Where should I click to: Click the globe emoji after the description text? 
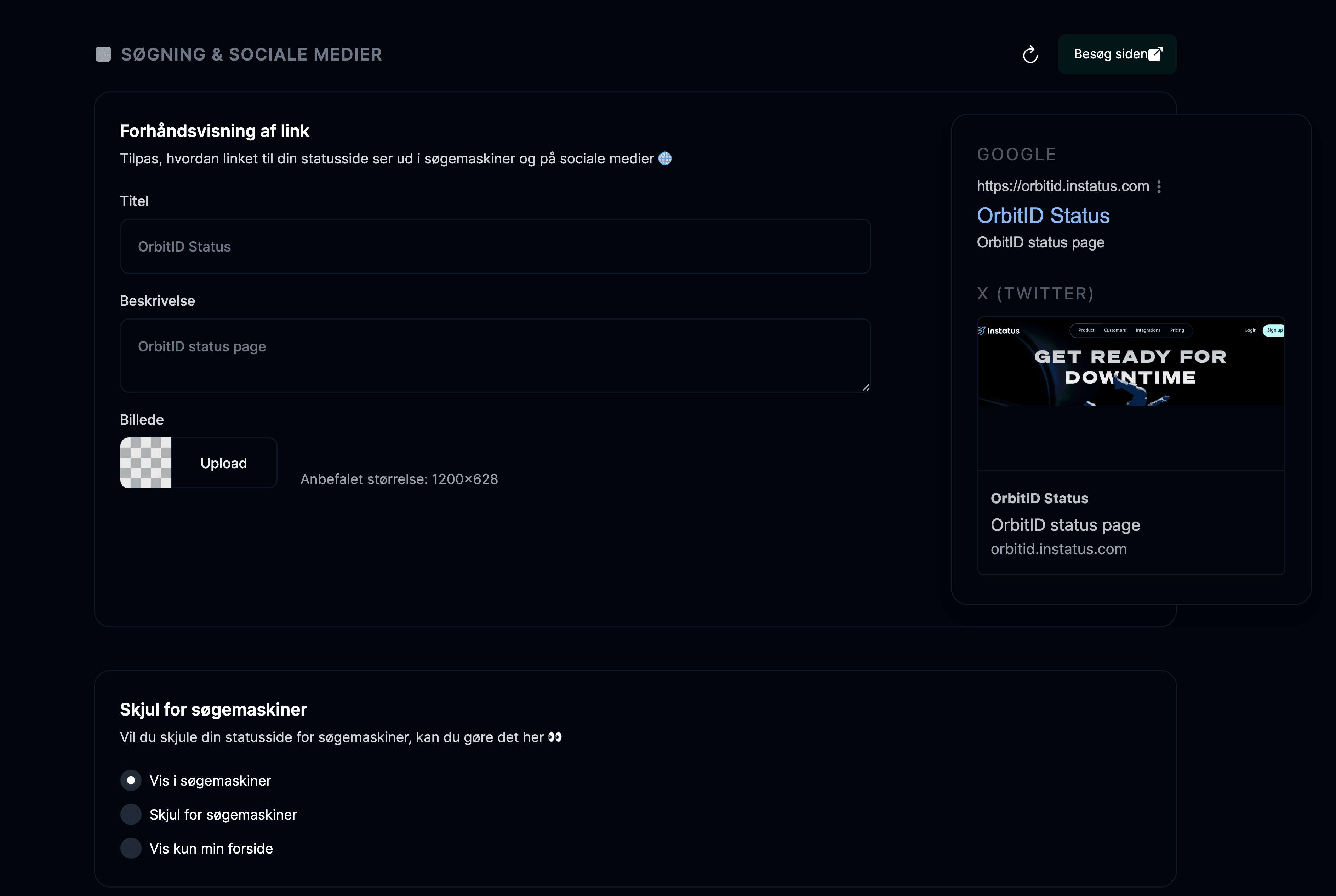(665, 158)
